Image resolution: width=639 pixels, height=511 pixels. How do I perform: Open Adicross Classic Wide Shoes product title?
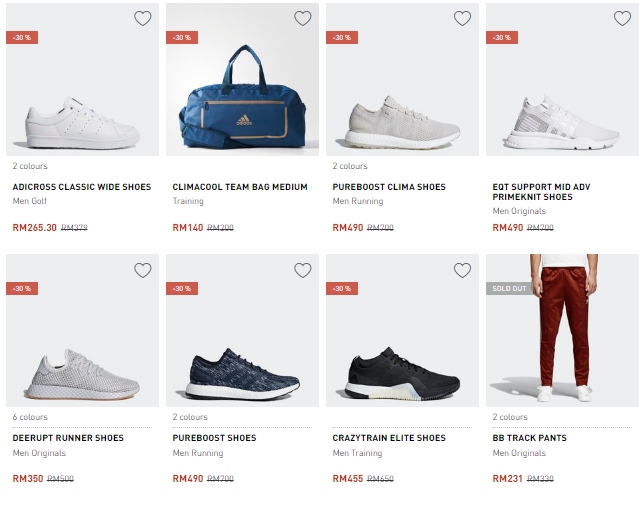(x=82, y=187)
